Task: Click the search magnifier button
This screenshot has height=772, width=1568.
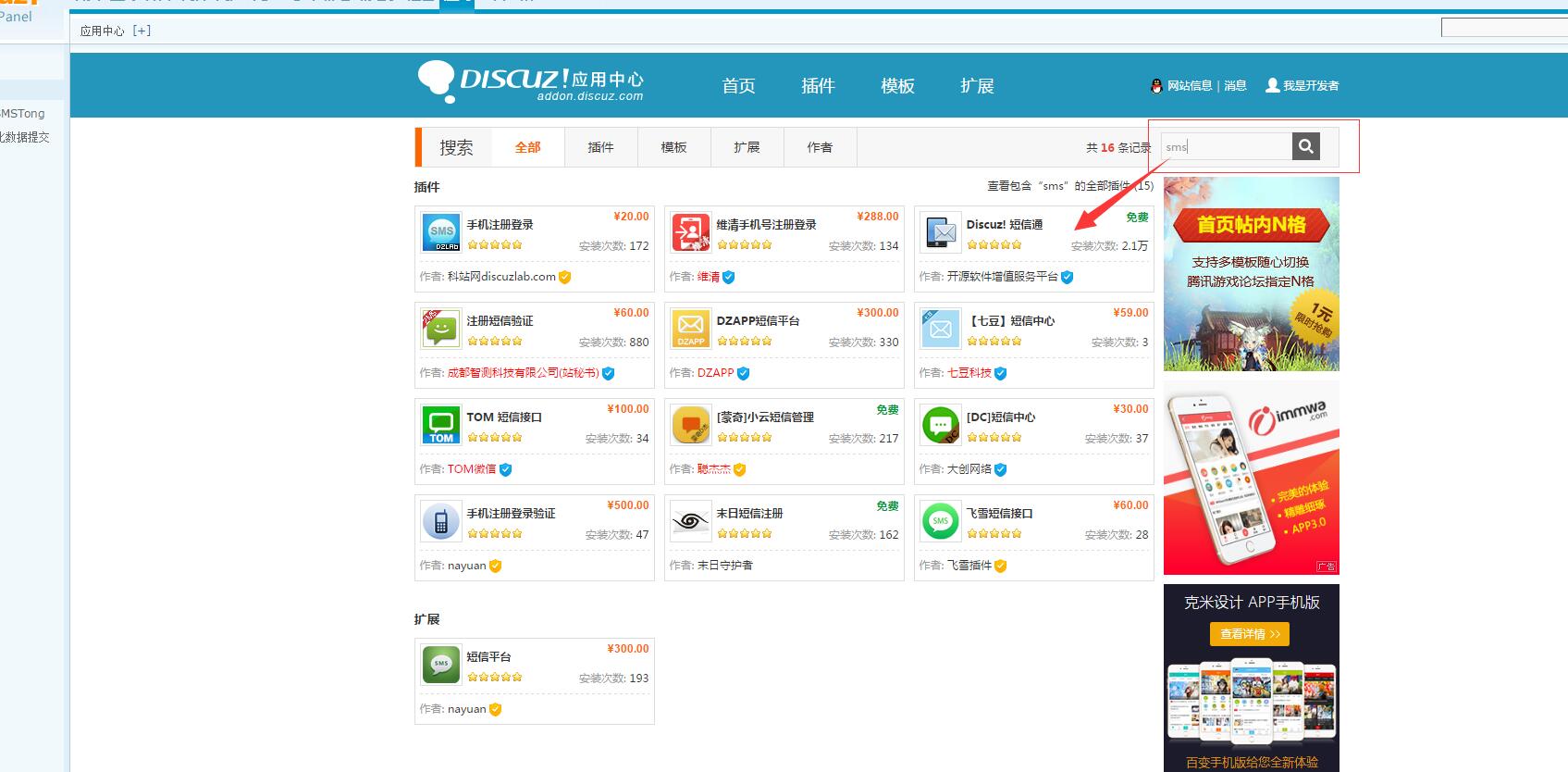Action: [x=1305, y=146]
